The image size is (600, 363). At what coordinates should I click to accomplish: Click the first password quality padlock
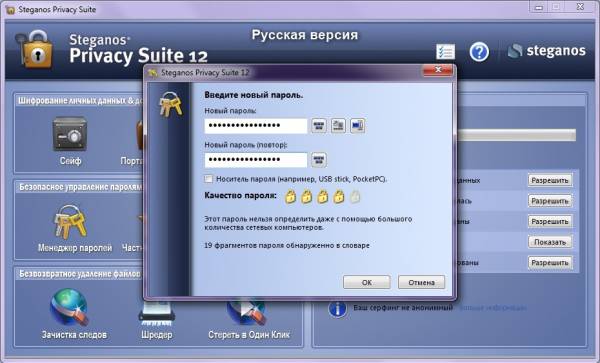tap(290, 197)
